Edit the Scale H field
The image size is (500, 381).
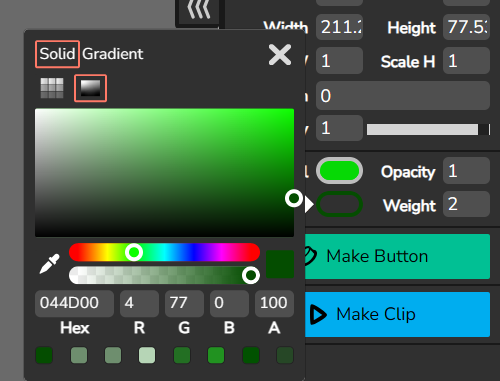pyautogui.click(x=466, y=61)
